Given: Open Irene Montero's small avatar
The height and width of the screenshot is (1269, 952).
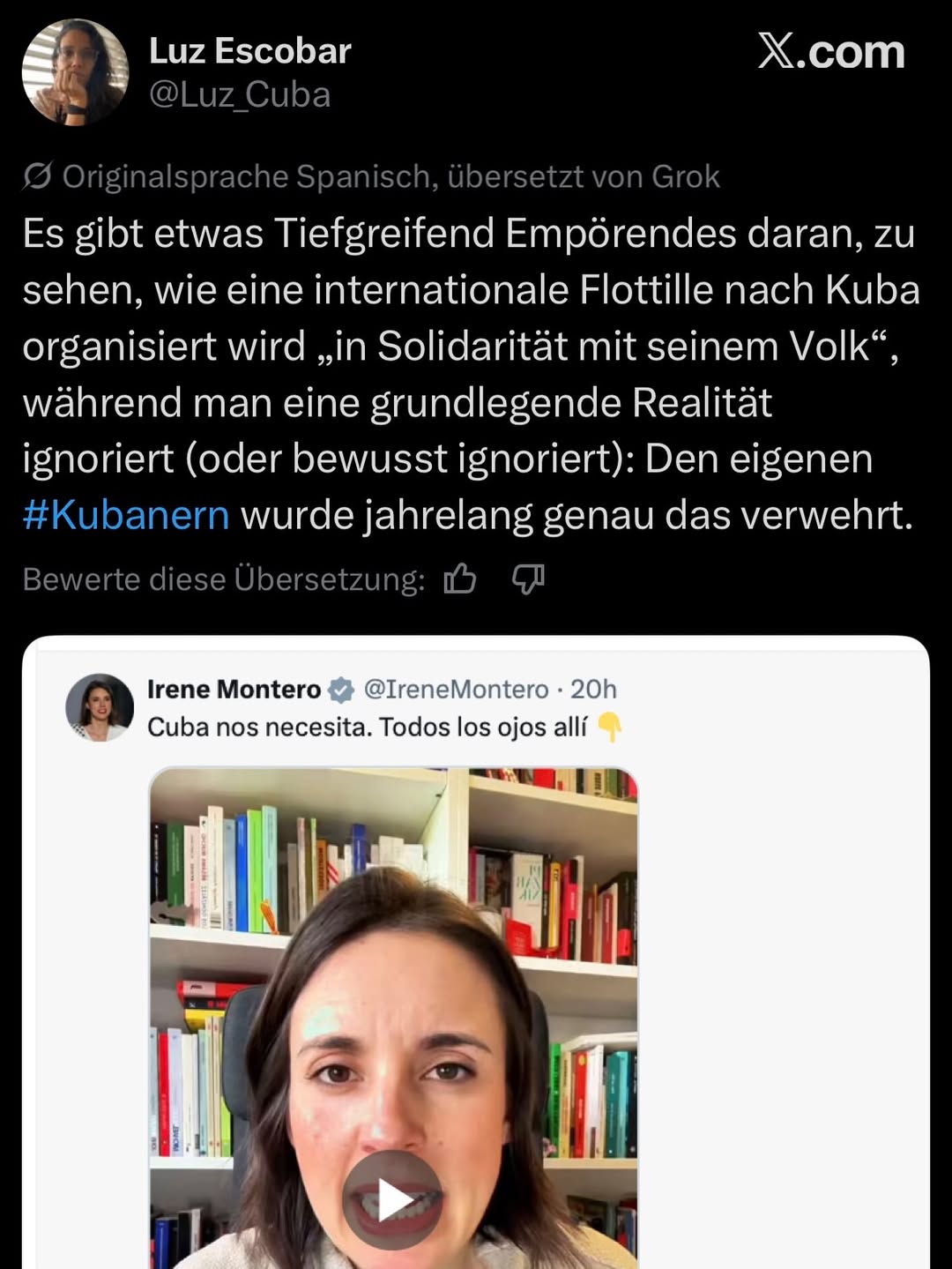Looking at the screenshot, I should pos(99,707).
